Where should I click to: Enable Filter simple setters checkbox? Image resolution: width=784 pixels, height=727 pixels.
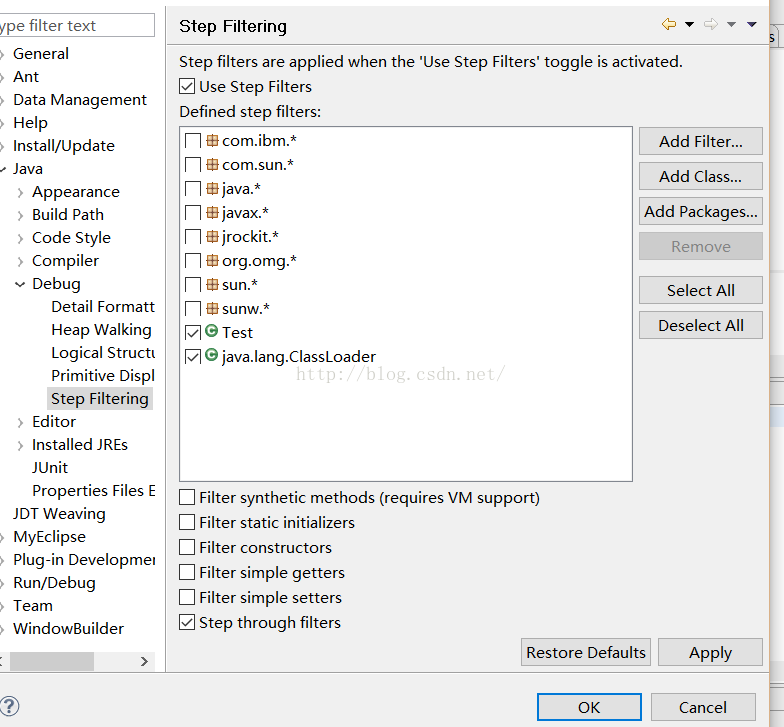click(x=187, y=598)
